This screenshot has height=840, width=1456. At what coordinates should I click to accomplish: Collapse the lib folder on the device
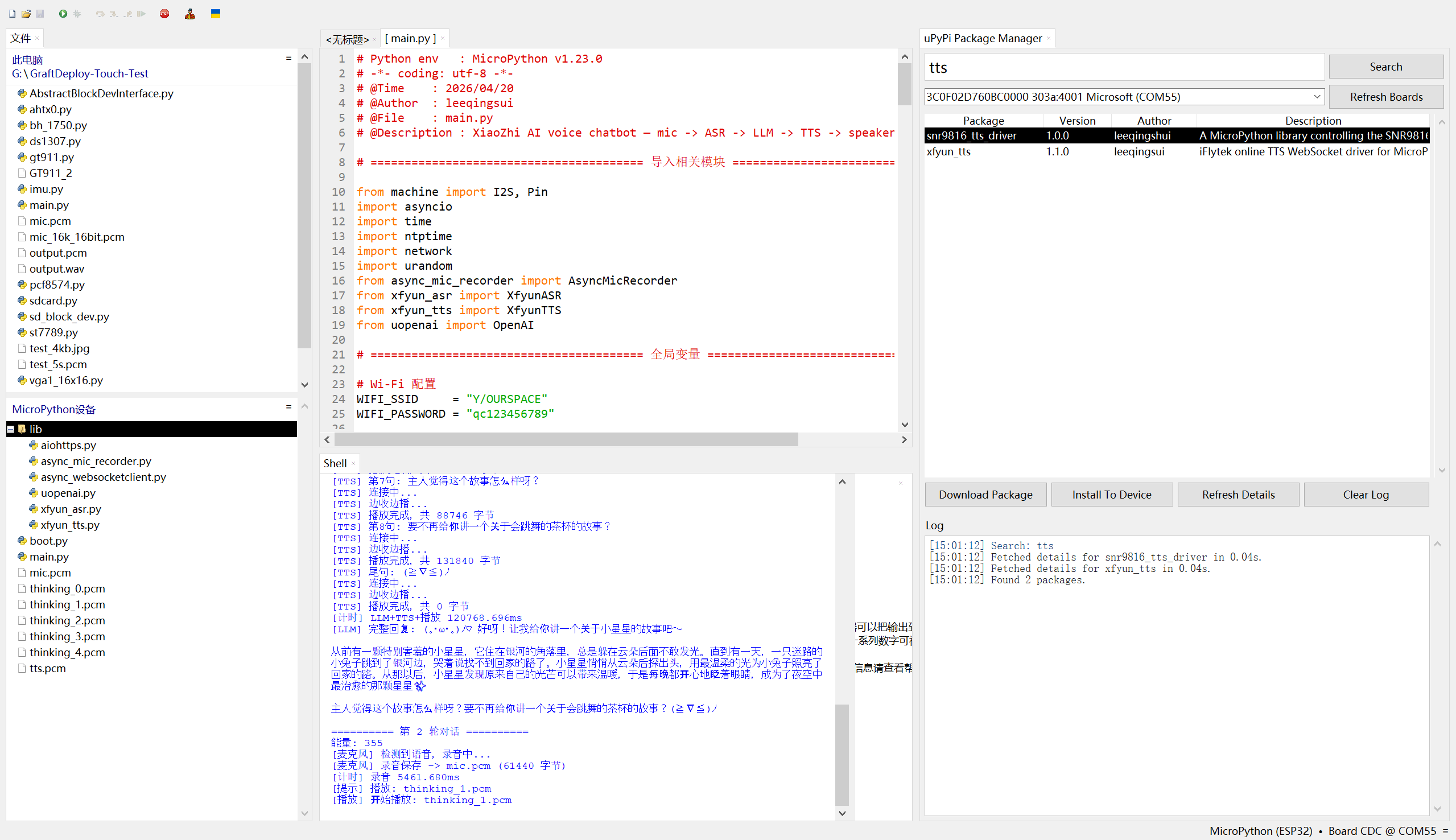(11, 429)
